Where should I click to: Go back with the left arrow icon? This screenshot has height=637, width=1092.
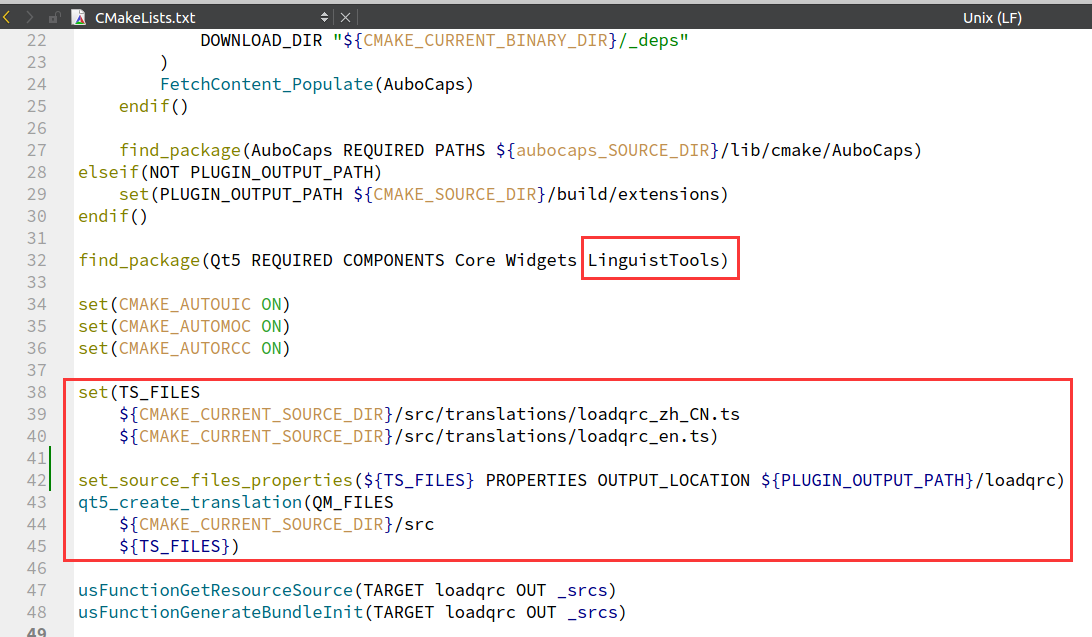tap(7, 17)
